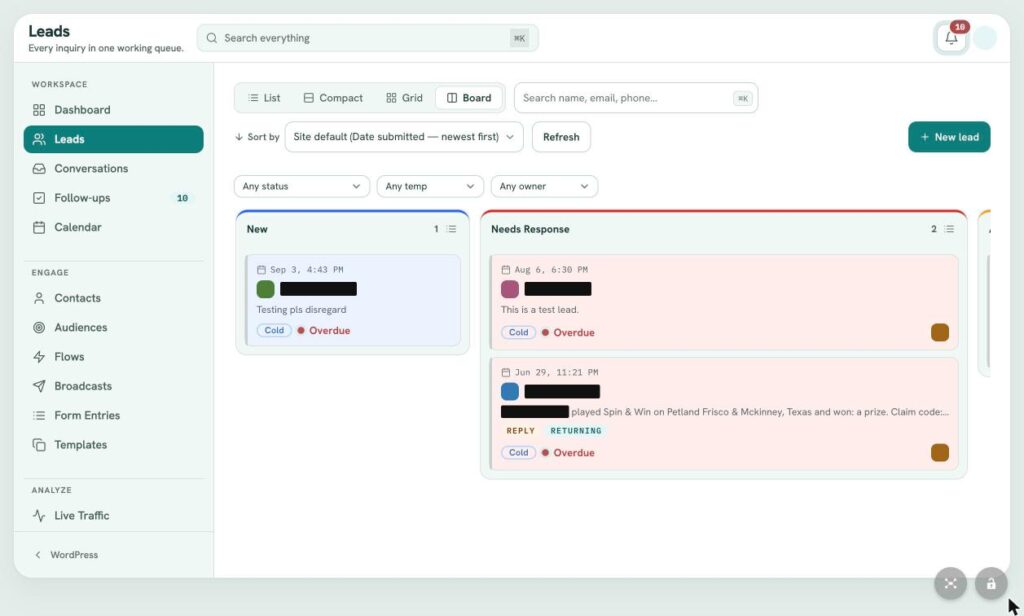This screenshot has width=1024, height=616.
Task: Click the Contacts person icon
Action: pos(39,298)
